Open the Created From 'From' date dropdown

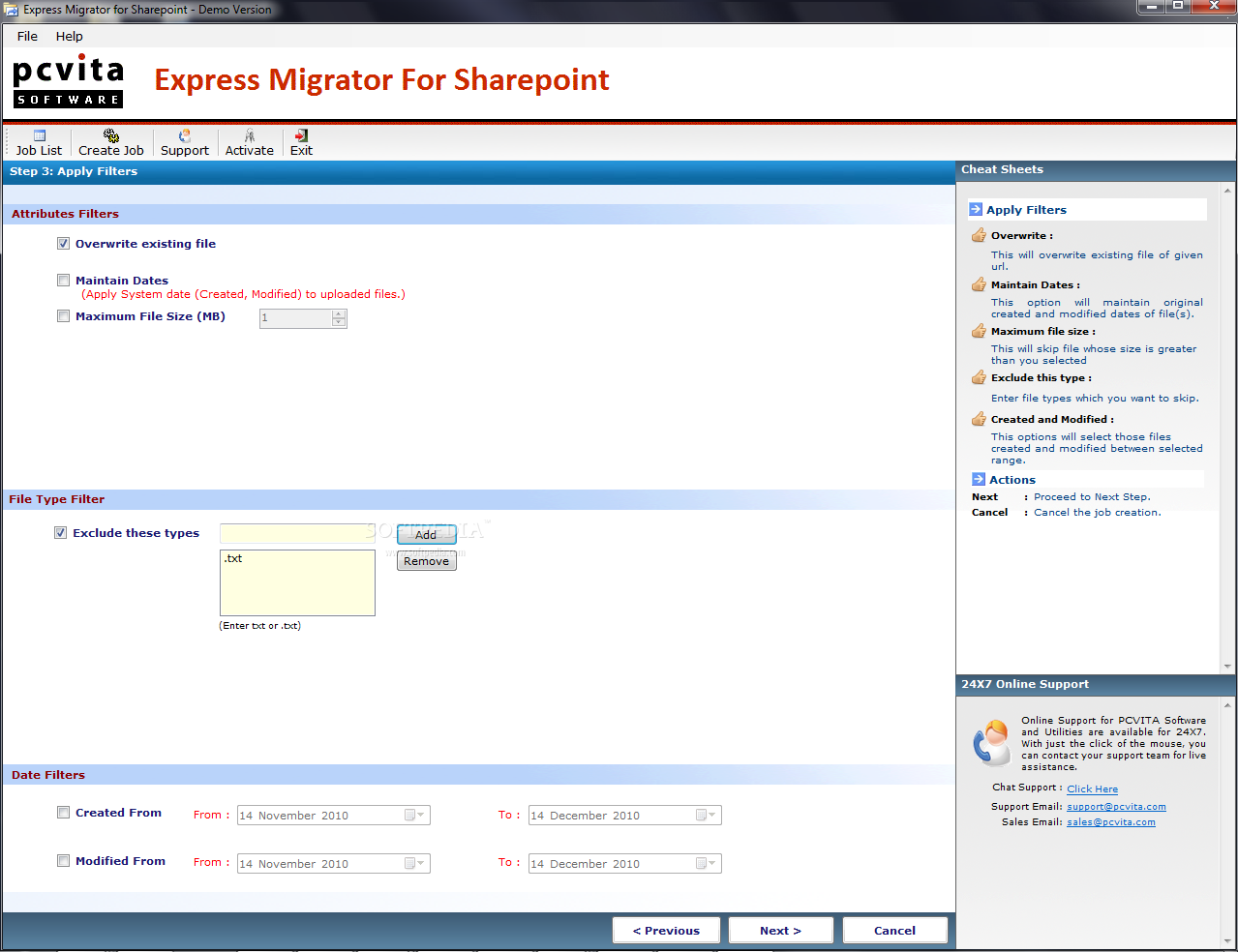coord(414,816)
